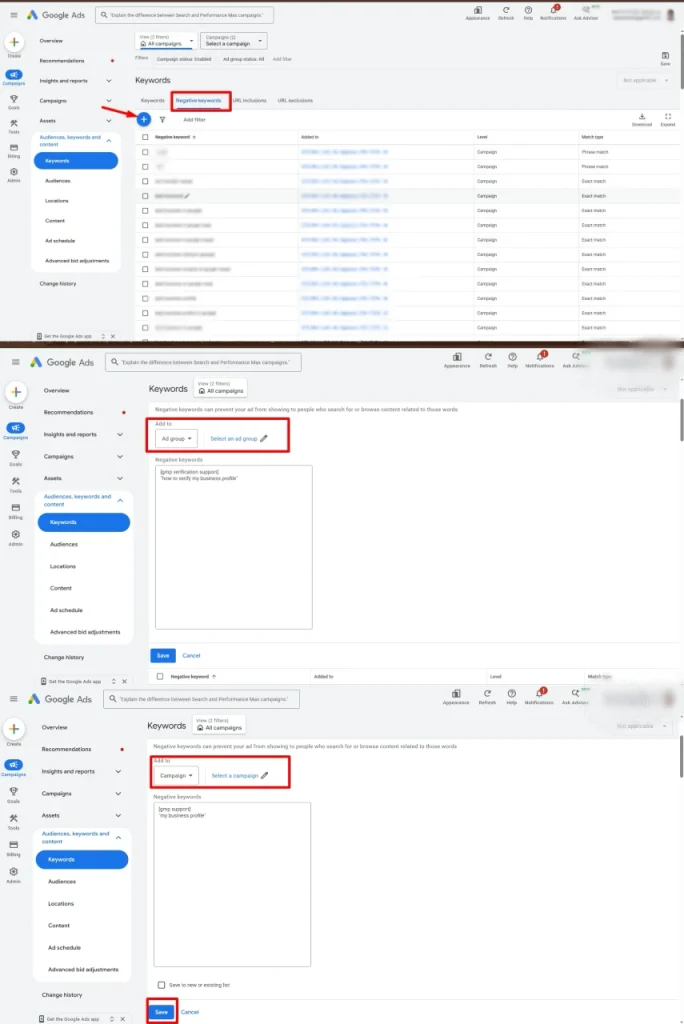Click the page scrollbar in the Campaign-level screenshot
Image resolution: width=684 pixels, height=1024 pixels.
[681, 756]
